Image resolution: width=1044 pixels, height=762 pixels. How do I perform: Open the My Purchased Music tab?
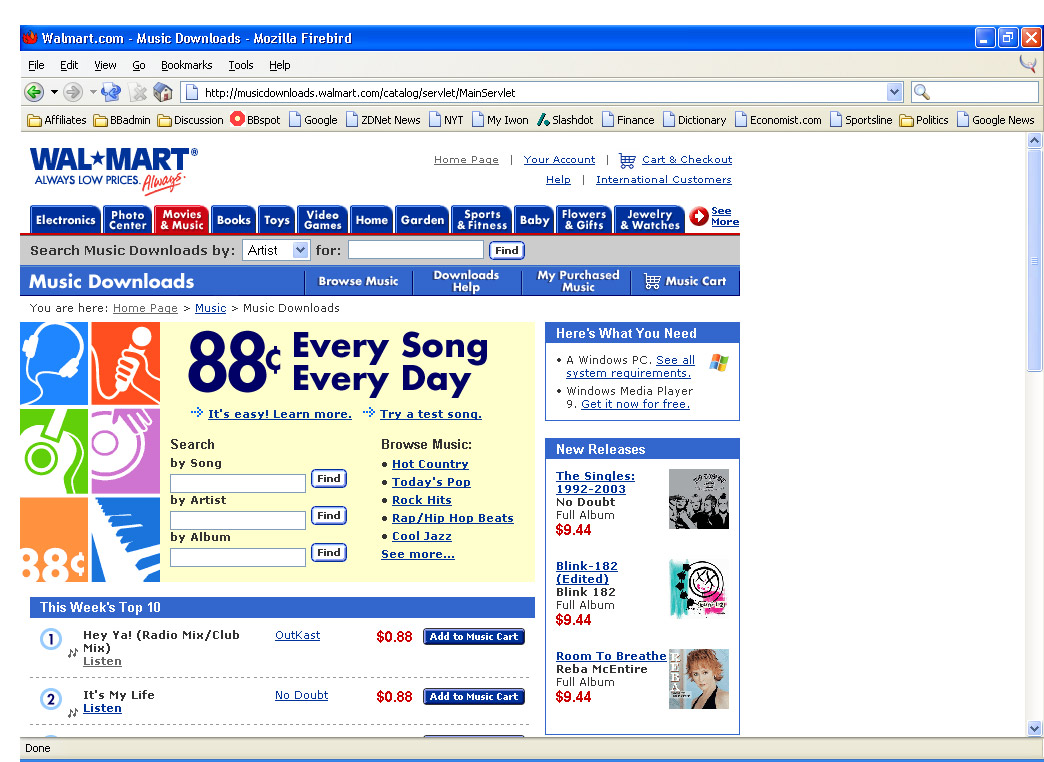(578, 281)
